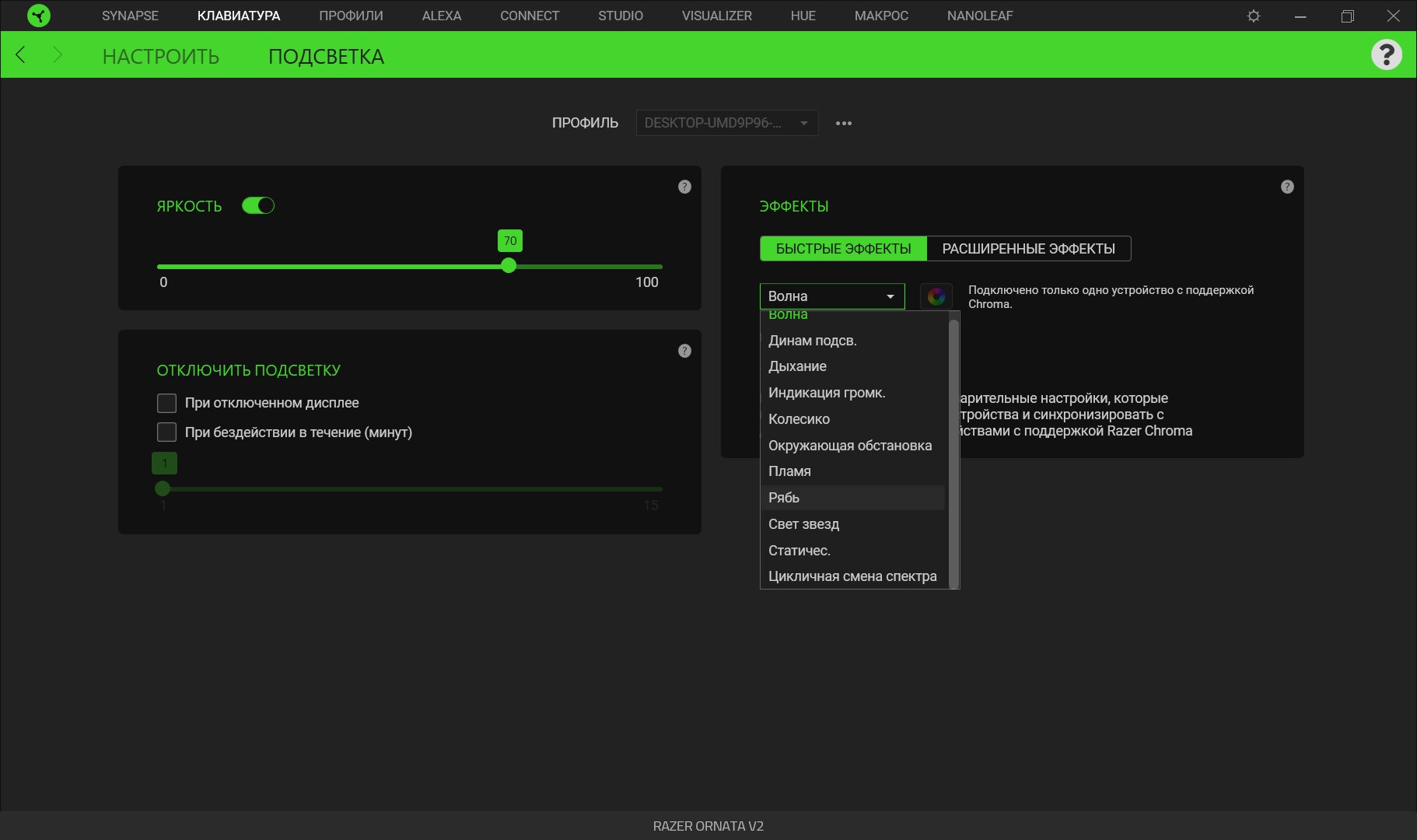Click the effects list scrollbar
Viewport: 1417px width, 840px height.
(x=953, y=453)
